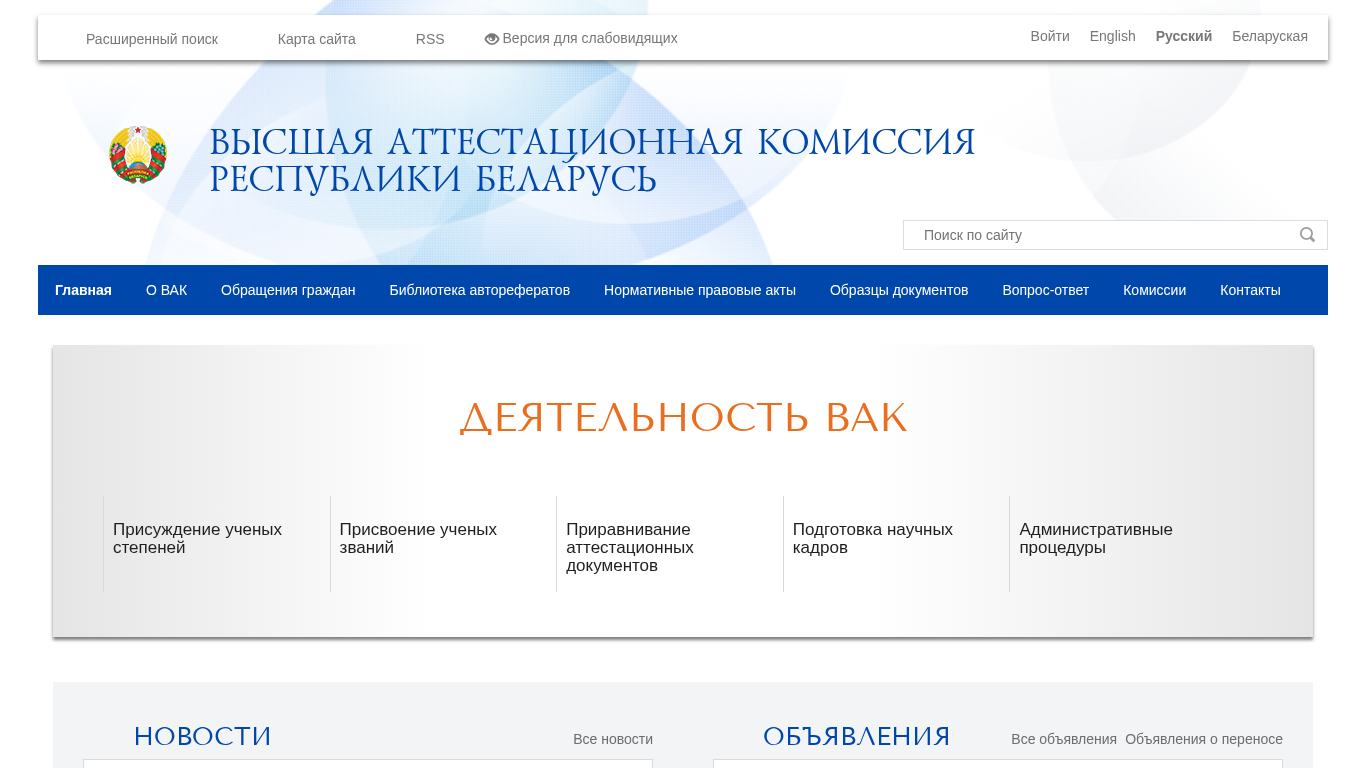This screenshot has width=1366, height=768.
Task: Open Объявления о переносе link
Action: click(x=1204, y=739)
